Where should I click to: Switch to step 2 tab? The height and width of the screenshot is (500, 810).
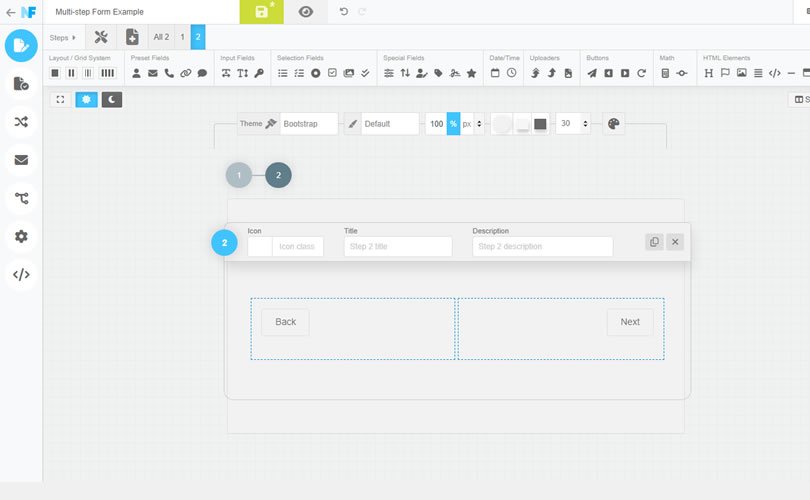click(x=198, y=37)
